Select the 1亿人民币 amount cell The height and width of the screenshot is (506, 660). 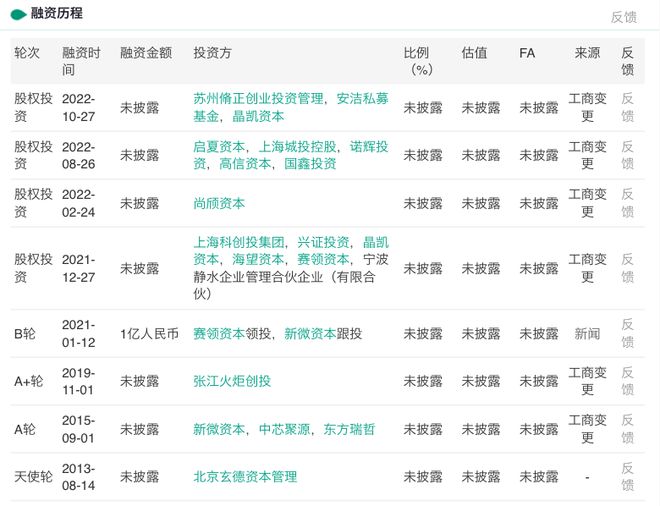point(149,334)
